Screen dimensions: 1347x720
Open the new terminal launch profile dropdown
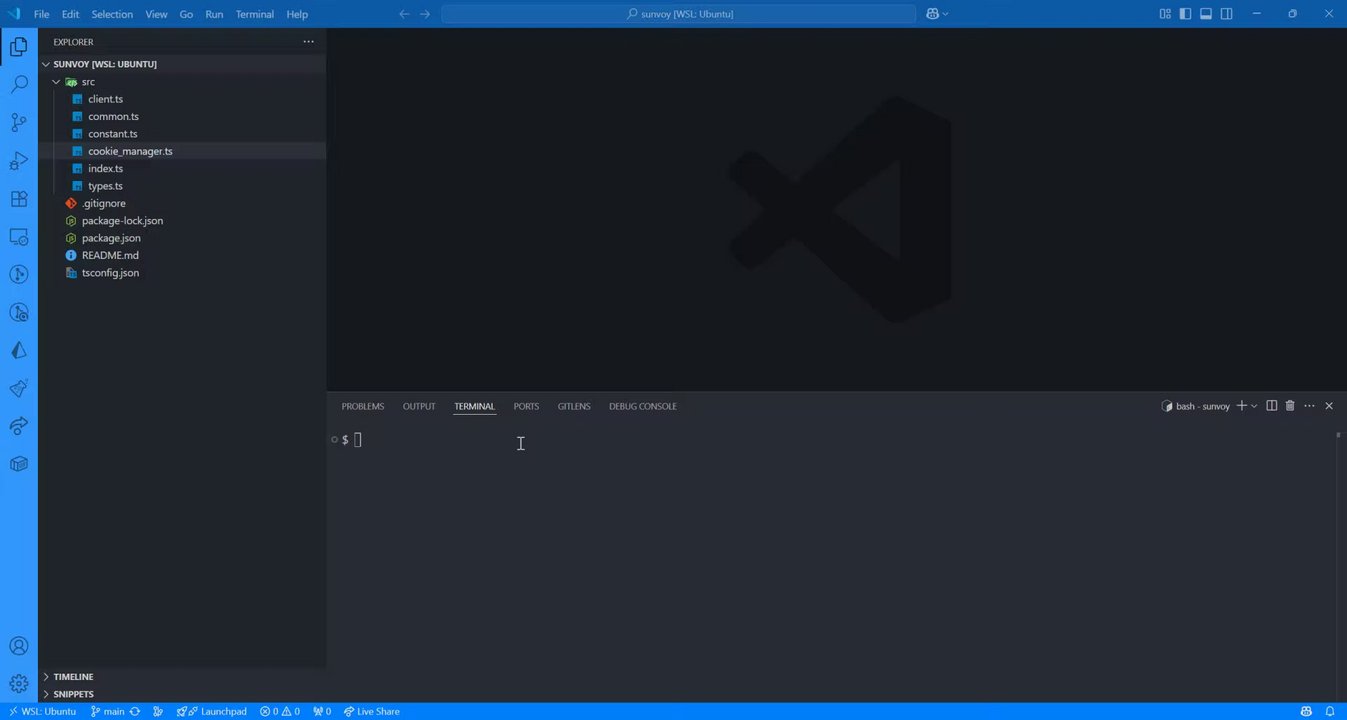coord(1254,406)
